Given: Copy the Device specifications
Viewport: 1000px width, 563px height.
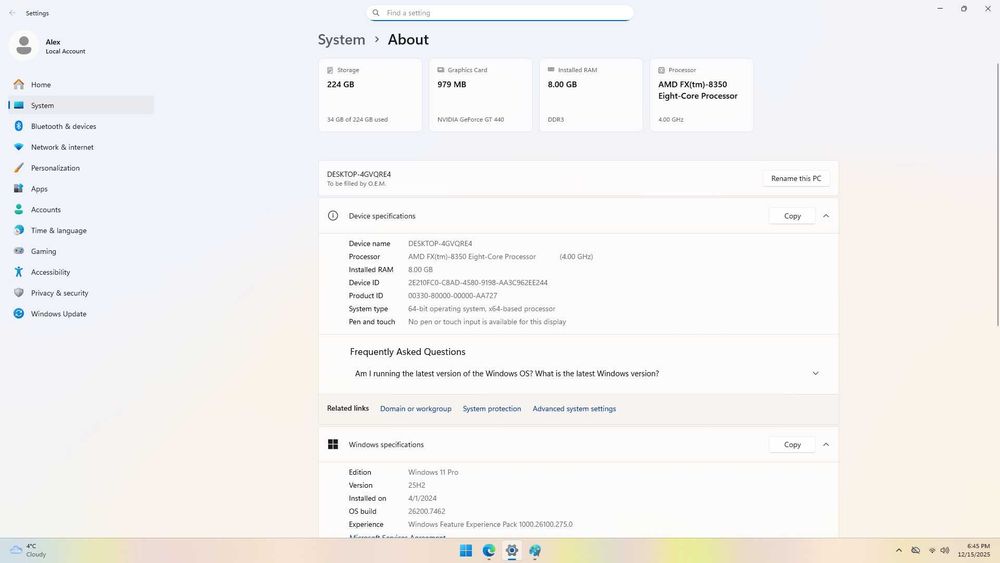Looking at the screenshot, I should click(x=792, y=216).
